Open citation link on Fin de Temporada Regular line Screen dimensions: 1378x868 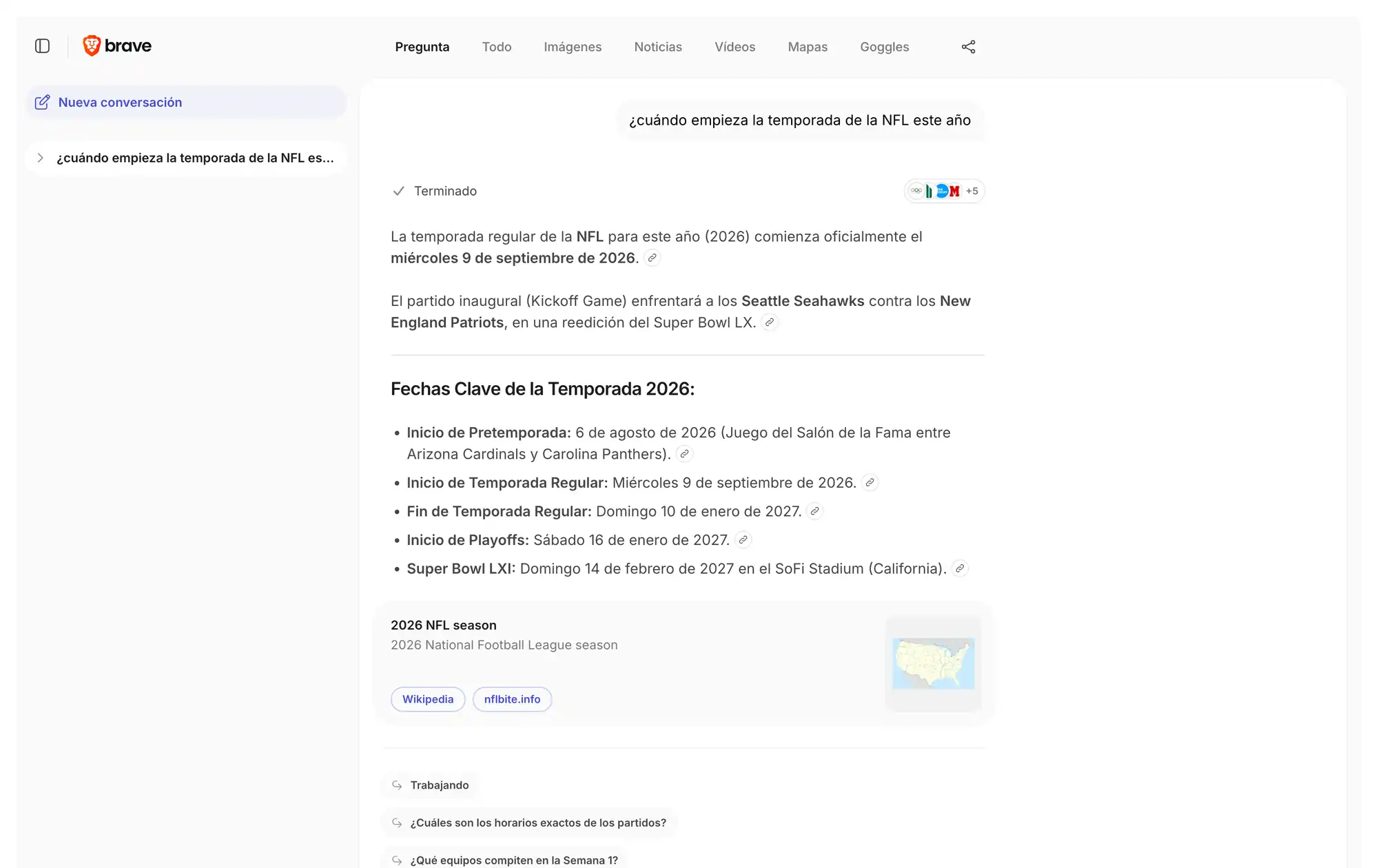814,511
